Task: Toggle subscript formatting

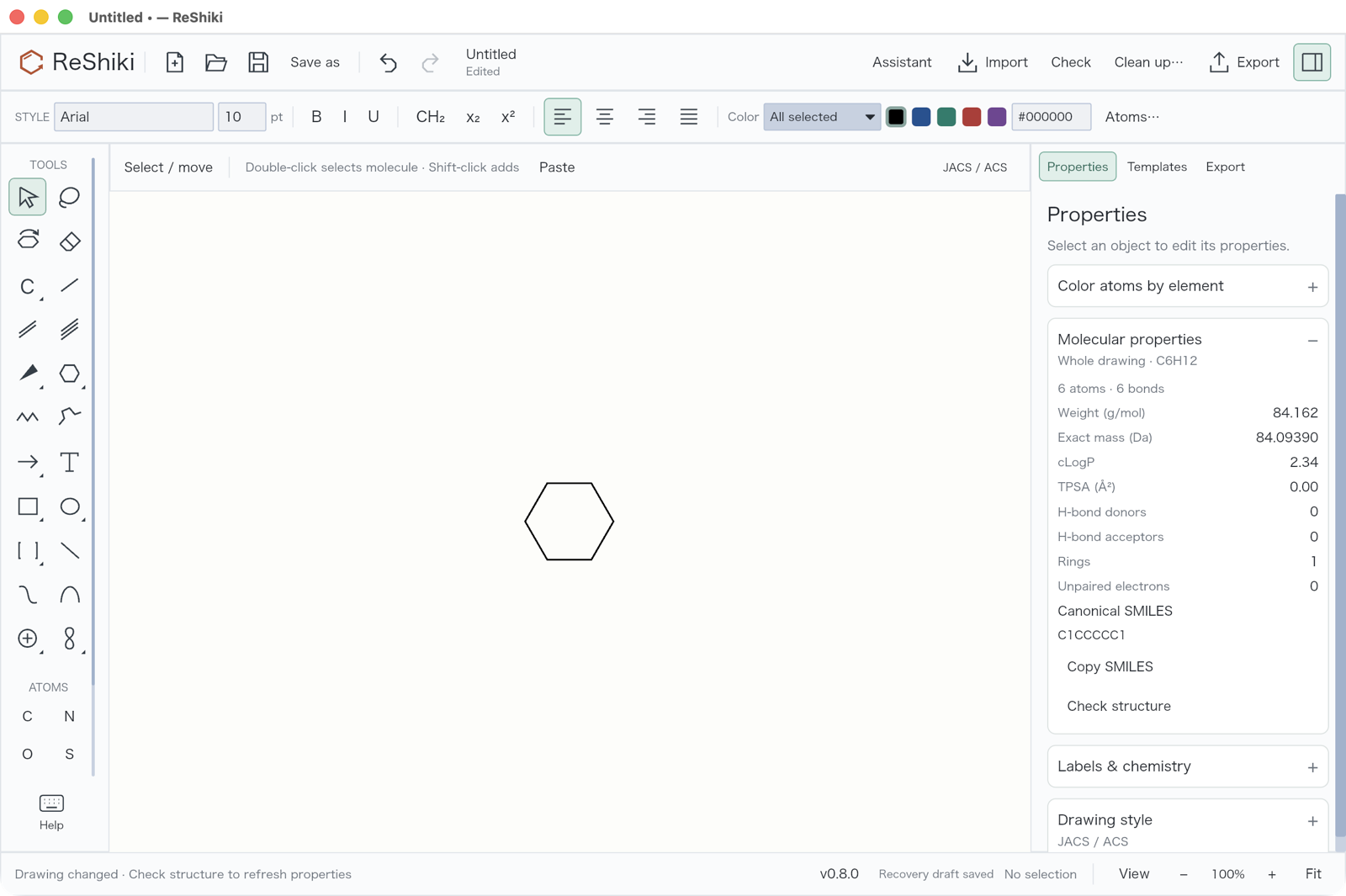Action: tap(473, 117)
